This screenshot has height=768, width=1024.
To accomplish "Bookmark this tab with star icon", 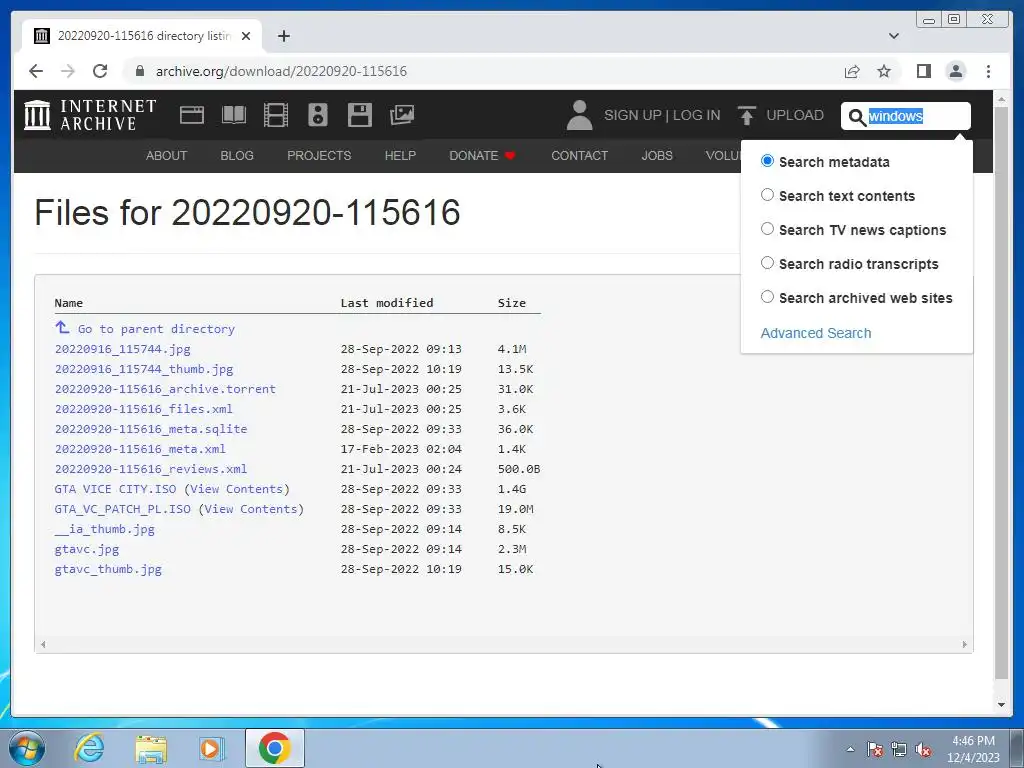I will (884, 71).
